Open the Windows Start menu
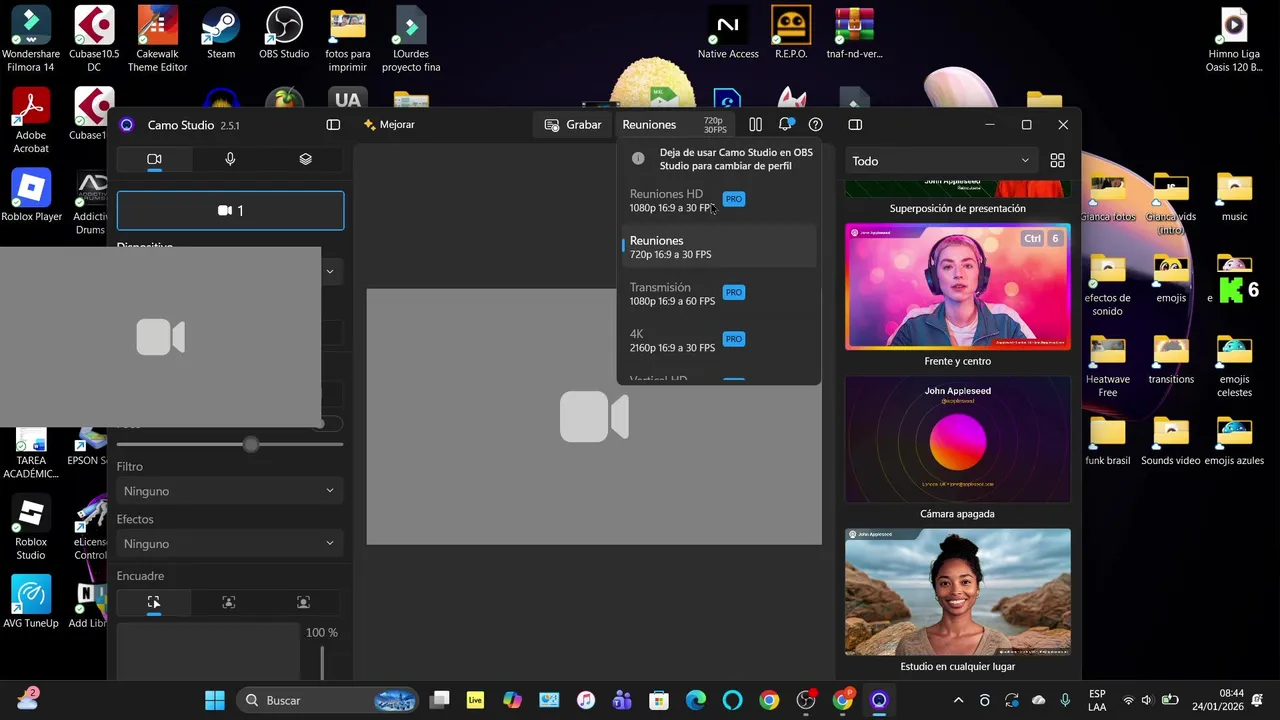1280x720 pixels. click(215, 700)
